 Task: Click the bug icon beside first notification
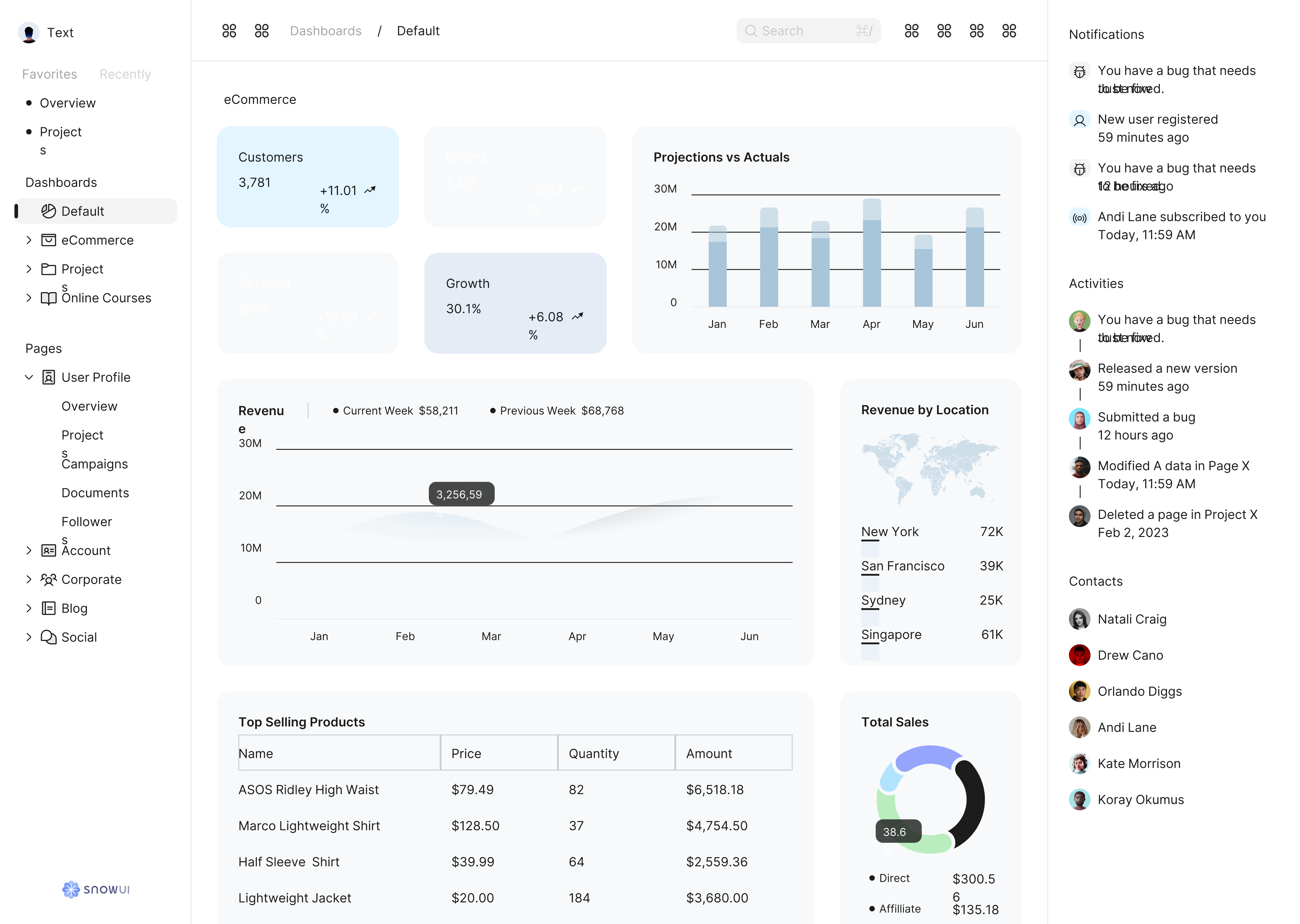coord(1079,72)
